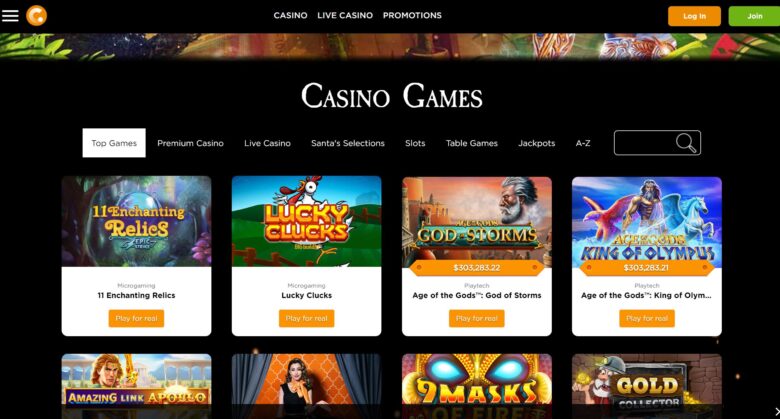Viewport: 780px width, 419px height.
Task: Open the hamburger menu icon
Action: coord(10,15)
